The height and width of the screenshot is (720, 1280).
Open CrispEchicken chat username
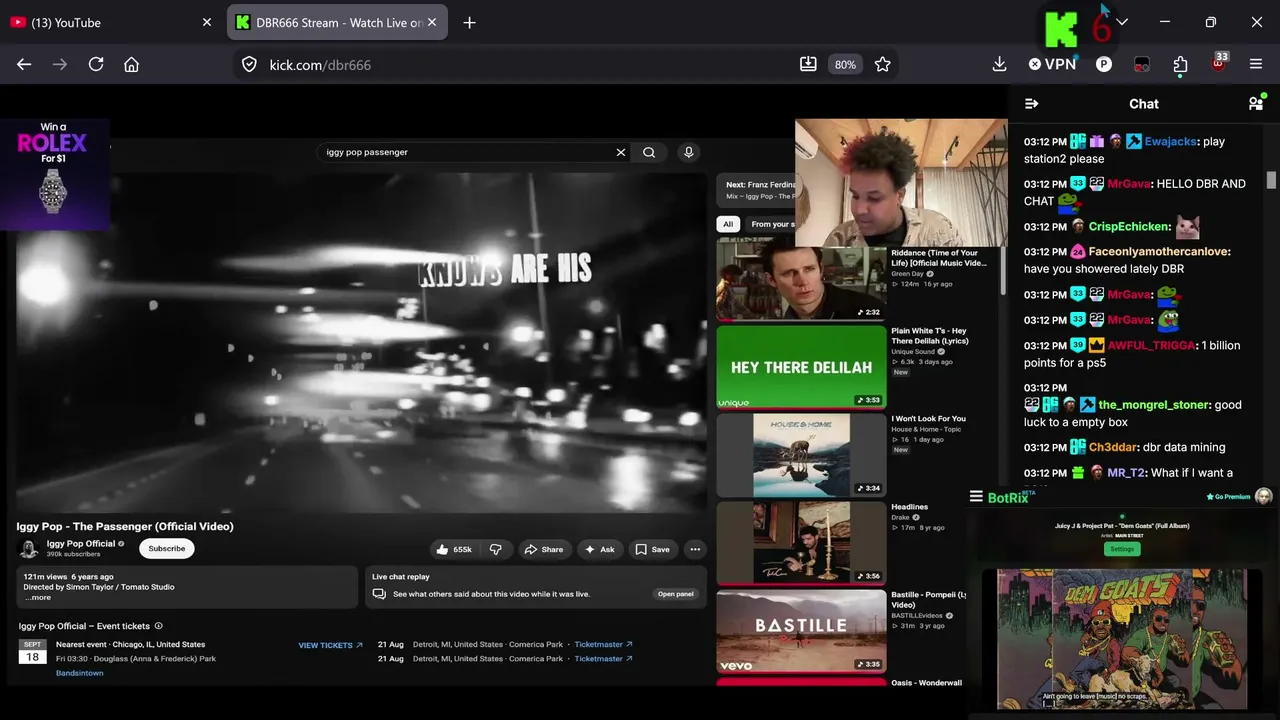click(x=1130, y=227)
